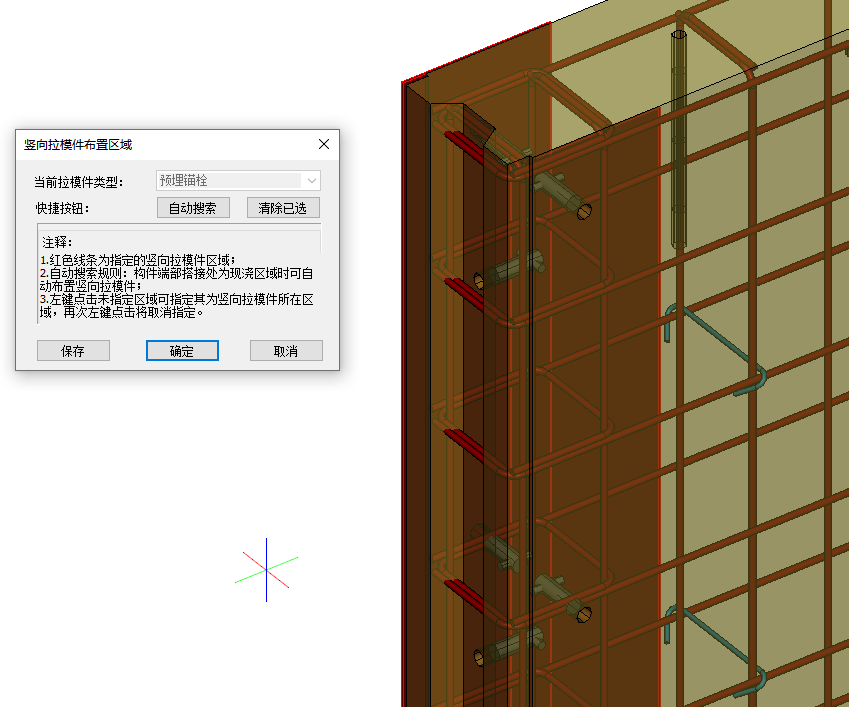Click the 清除已选 button
Screen dimensions: 849x707
[283, 208]
